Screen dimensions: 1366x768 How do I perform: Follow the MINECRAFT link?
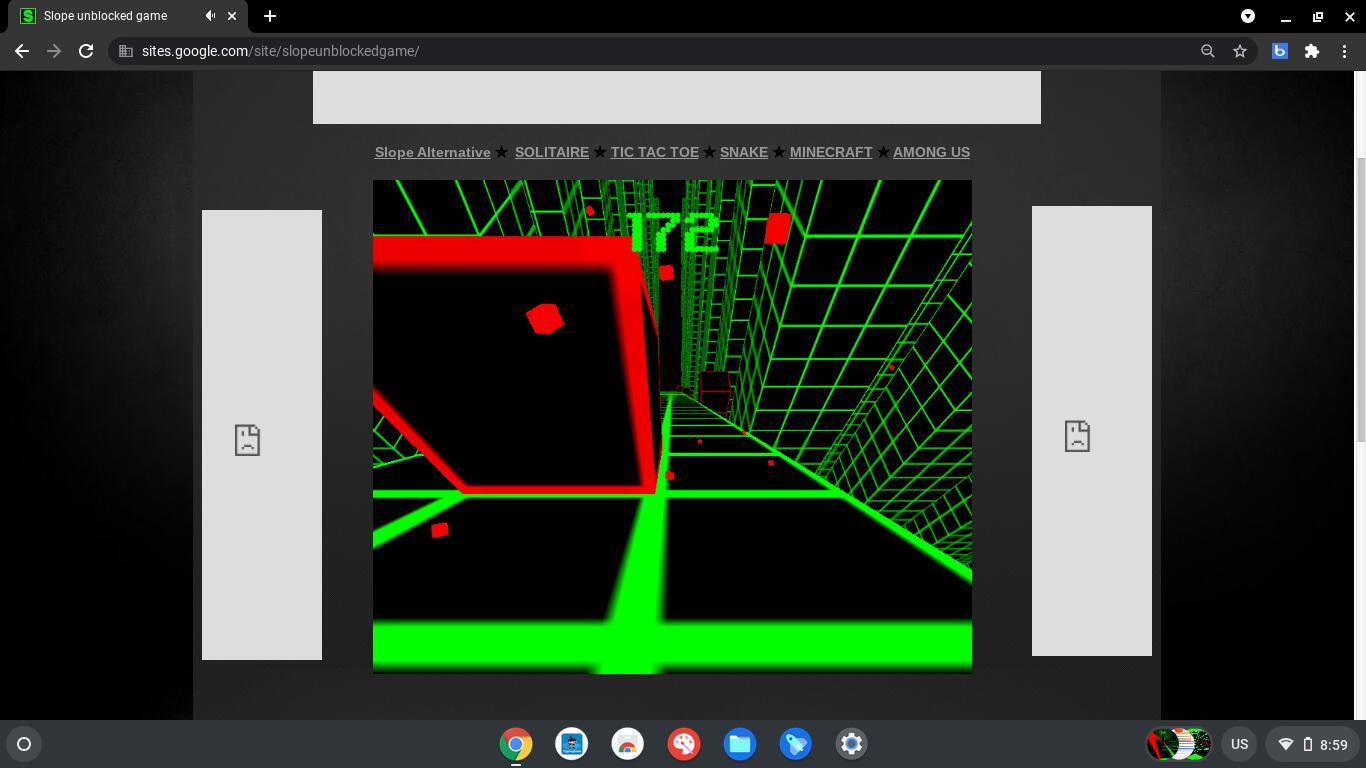point(830,152)
